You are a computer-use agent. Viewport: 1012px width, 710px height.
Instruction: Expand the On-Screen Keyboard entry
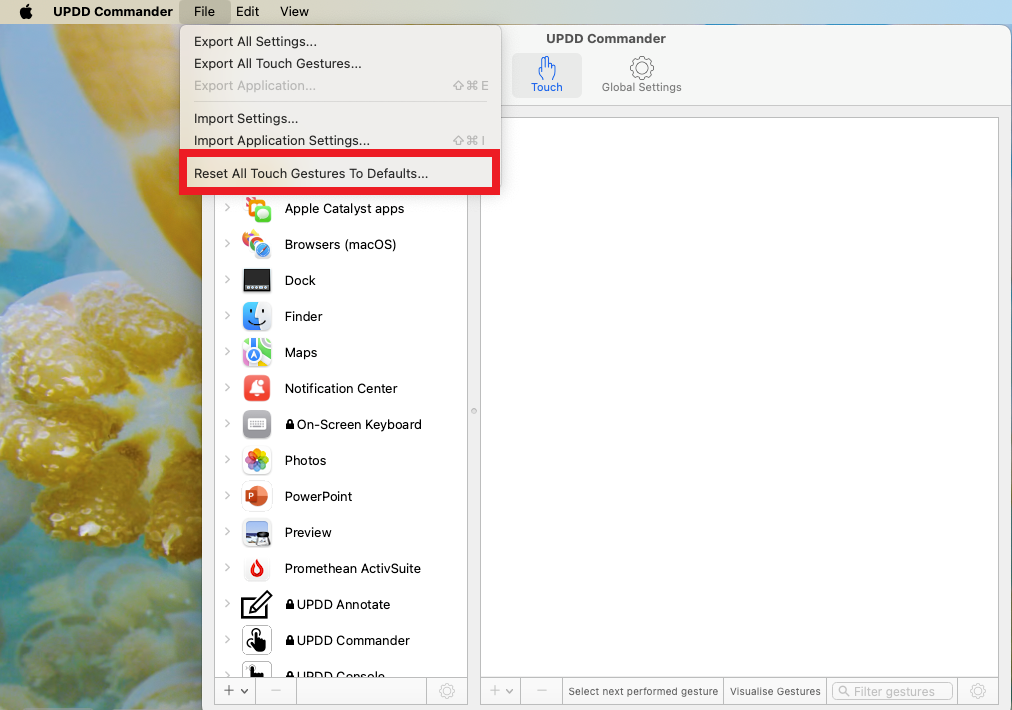(227, 424)
